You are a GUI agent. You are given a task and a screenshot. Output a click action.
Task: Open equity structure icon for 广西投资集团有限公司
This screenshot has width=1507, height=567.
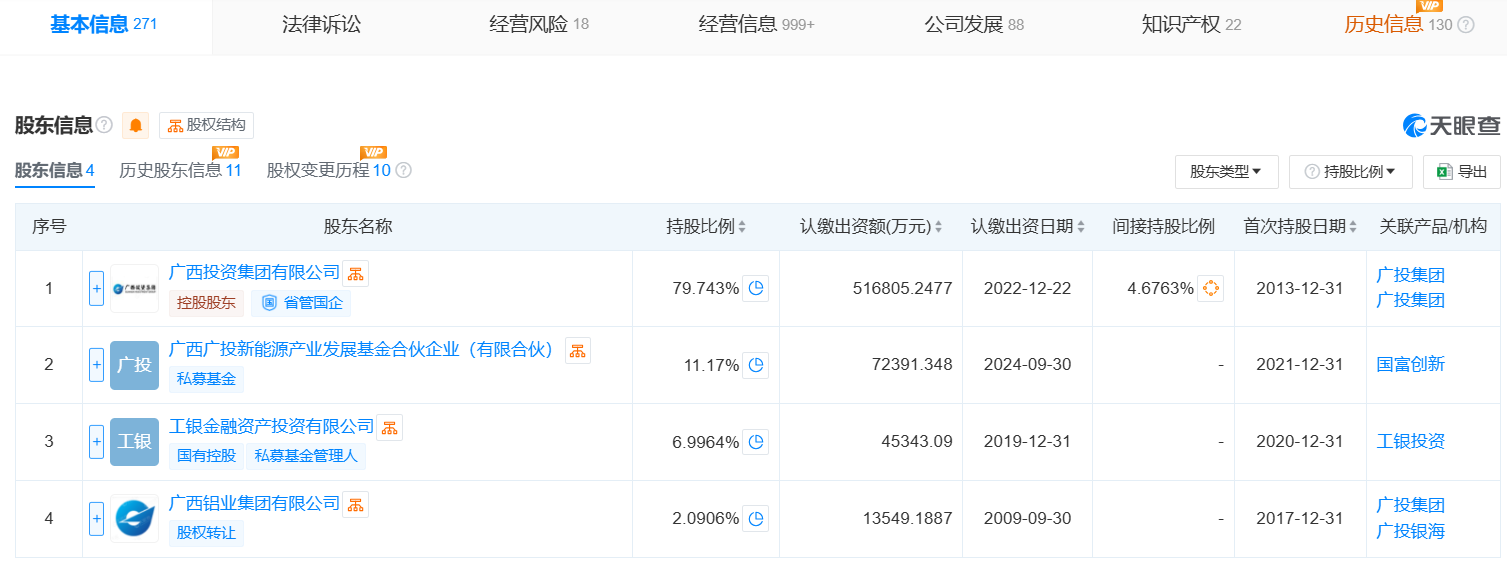point(356,273)
